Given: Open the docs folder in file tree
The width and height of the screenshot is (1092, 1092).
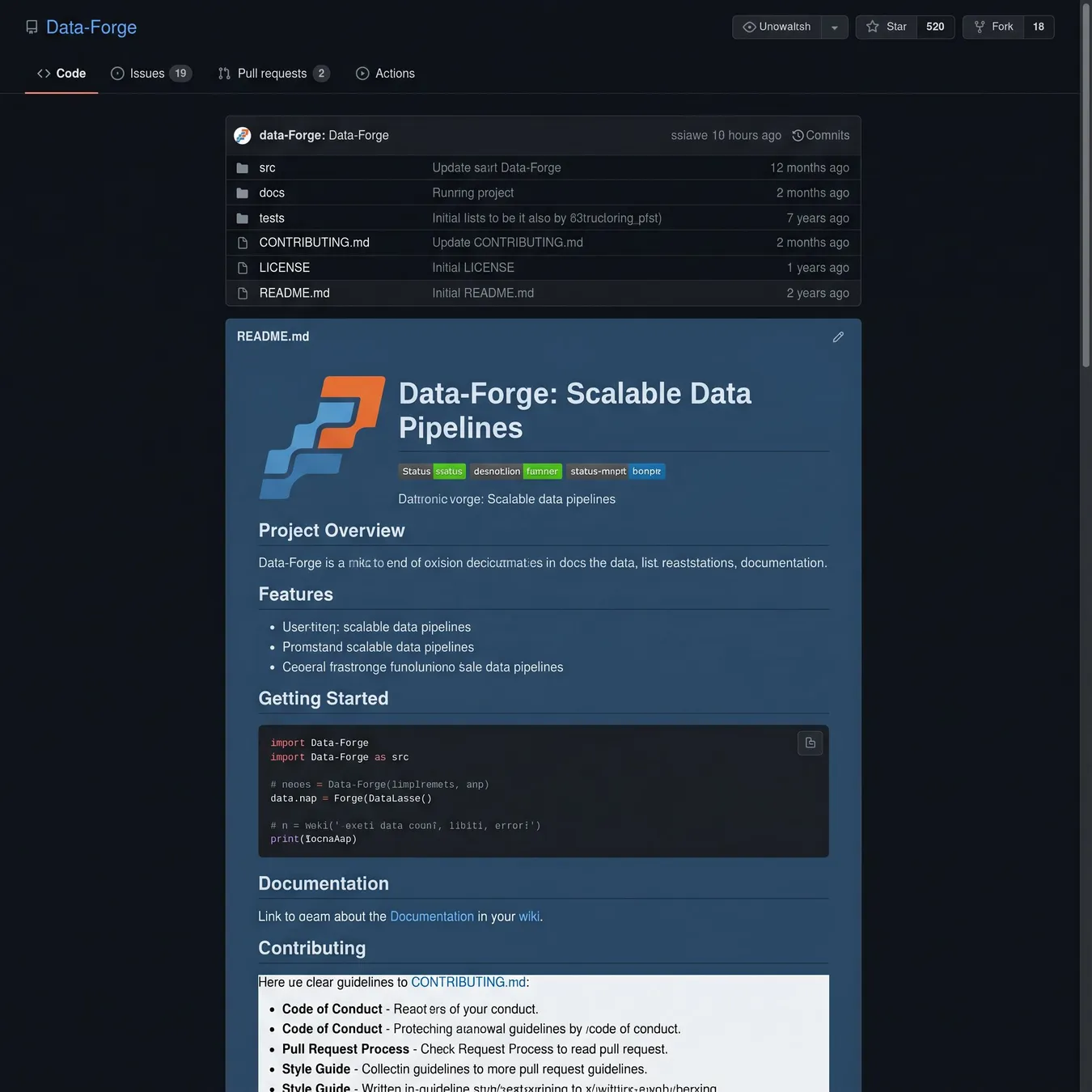Looking at the screenshot, I should click(x=272, y=193).
